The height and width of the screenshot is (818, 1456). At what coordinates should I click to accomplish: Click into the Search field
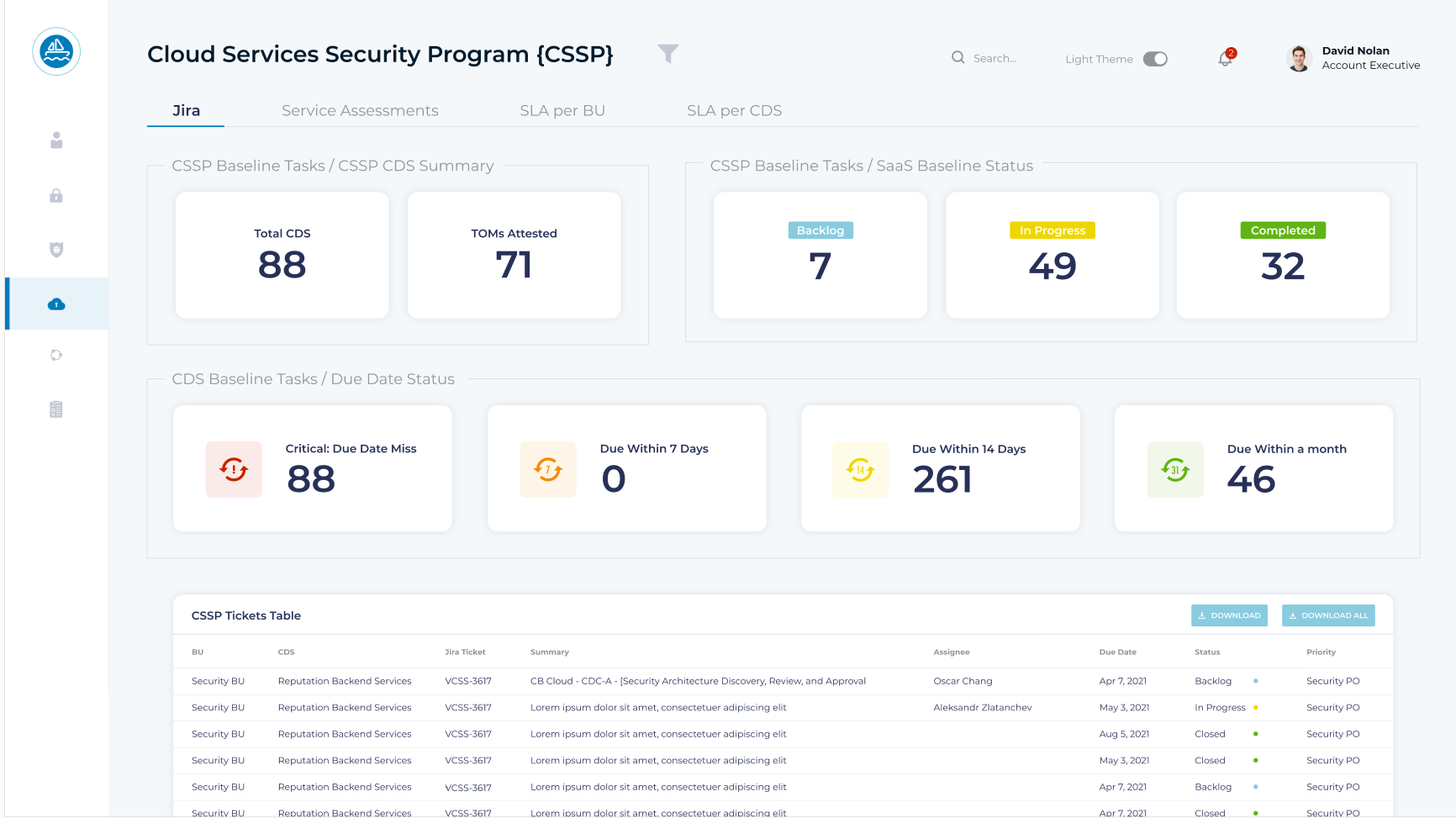coord(994,59)
